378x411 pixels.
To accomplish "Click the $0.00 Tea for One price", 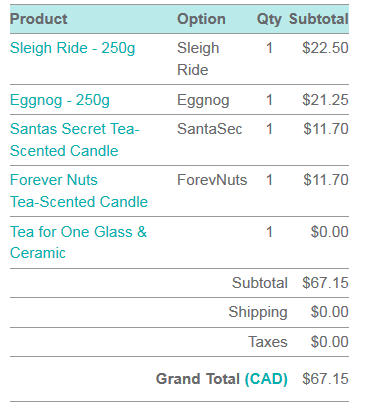I will pos(329,232).
